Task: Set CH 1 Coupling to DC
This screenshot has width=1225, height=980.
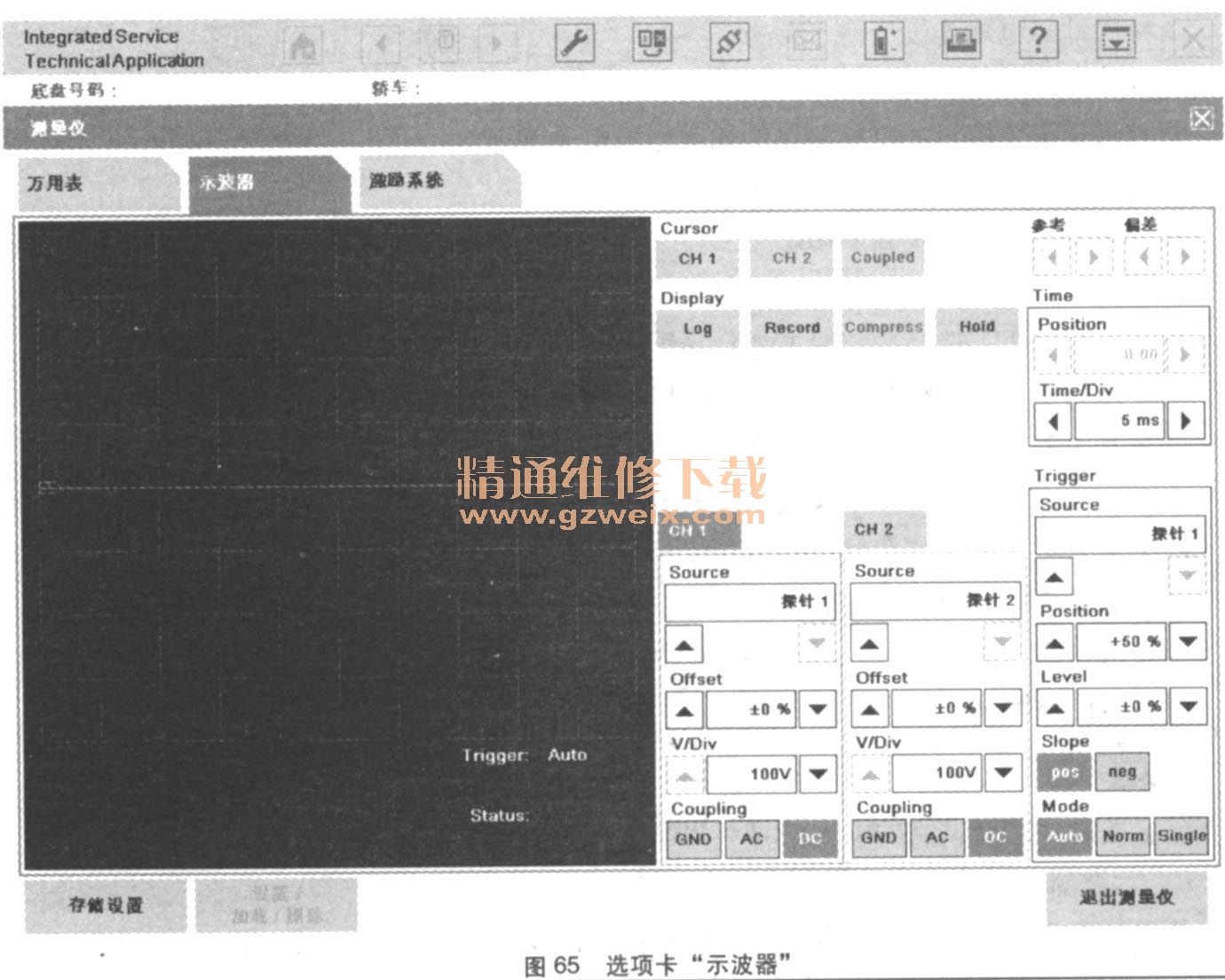Action: click(810, 839)
